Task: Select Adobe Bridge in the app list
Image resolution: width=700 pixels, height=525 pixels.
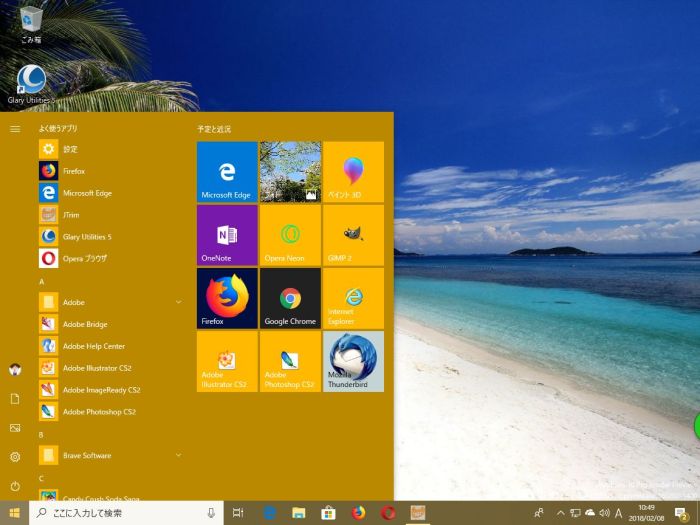Action: coord(85,324)
